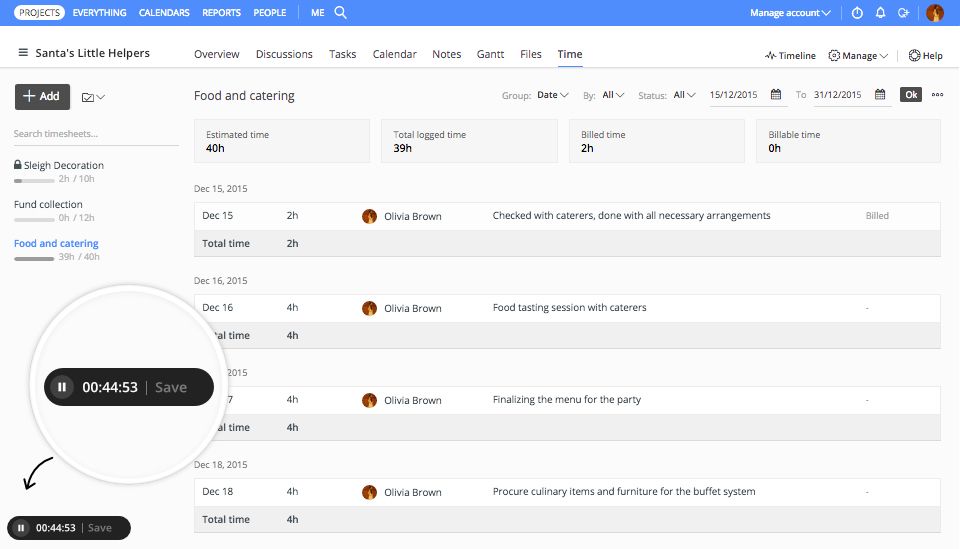This screenshot has height=549, width=960.
Task: Select the Fund collection timesheet
Action: click(x=48, y=204)
